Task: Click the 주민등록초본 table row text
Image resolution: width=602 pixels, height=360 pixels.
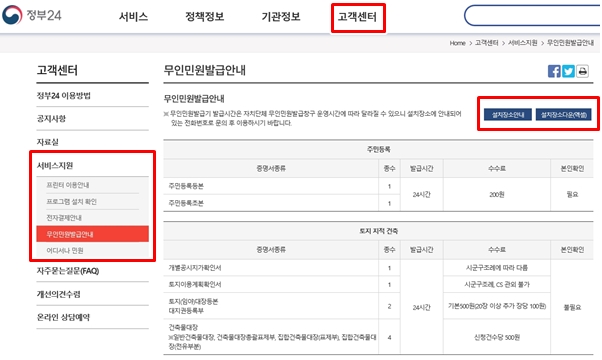Action: (x=186, y=203)
